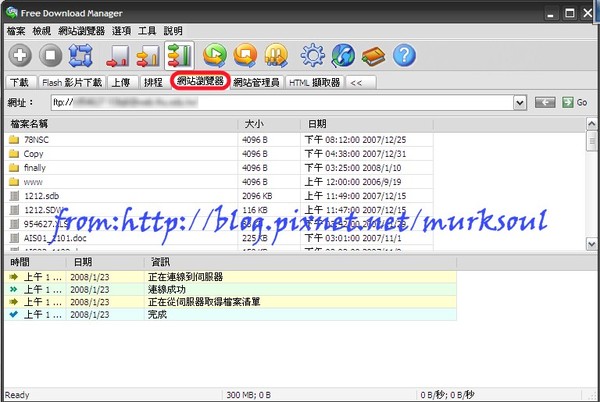
Task: Select the light traffic mode icon
Action: pyautogui.click(x=117, y=56)
